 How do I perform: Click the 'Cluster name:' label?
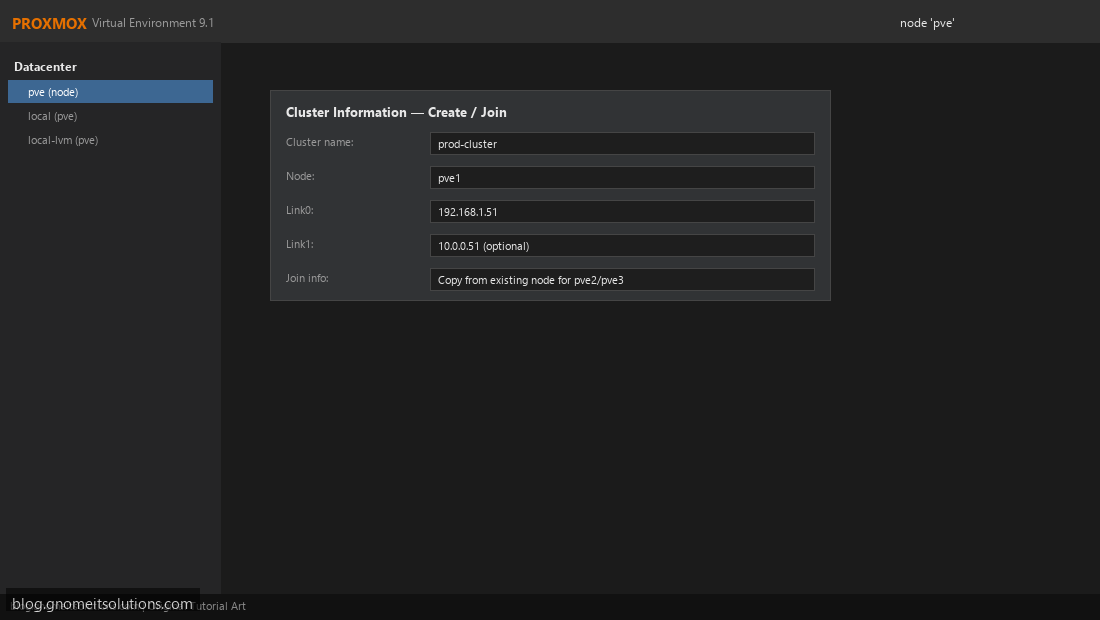319,142
